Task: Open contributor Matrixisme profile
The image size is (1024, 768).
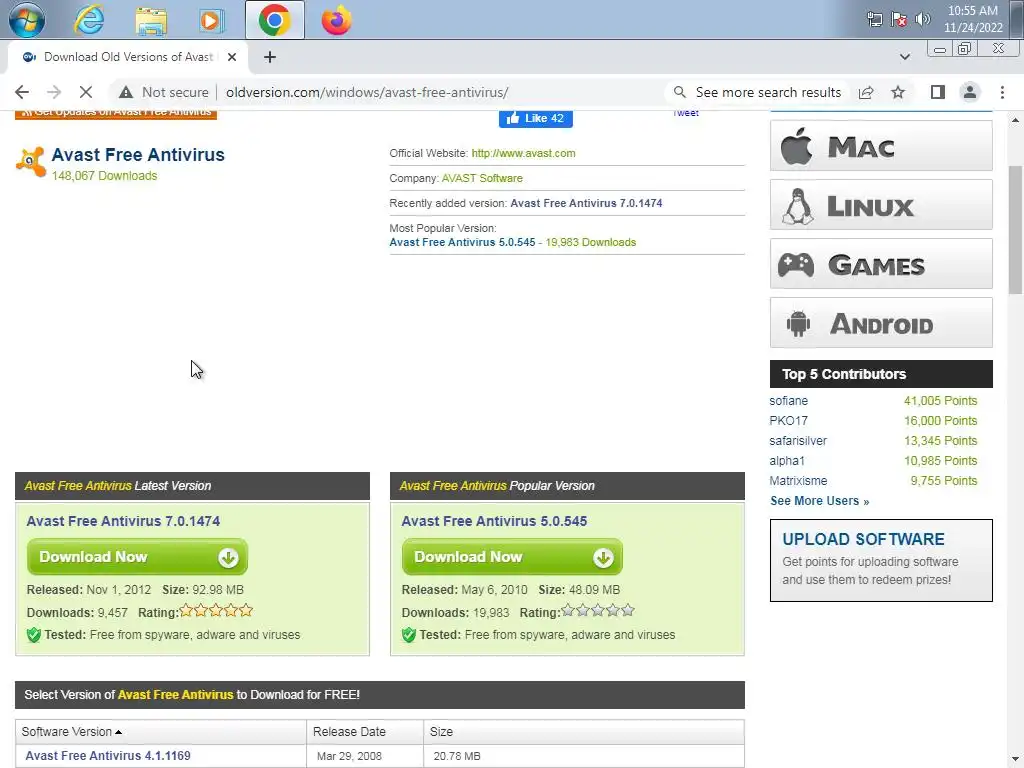Action: tap(798, 481)
